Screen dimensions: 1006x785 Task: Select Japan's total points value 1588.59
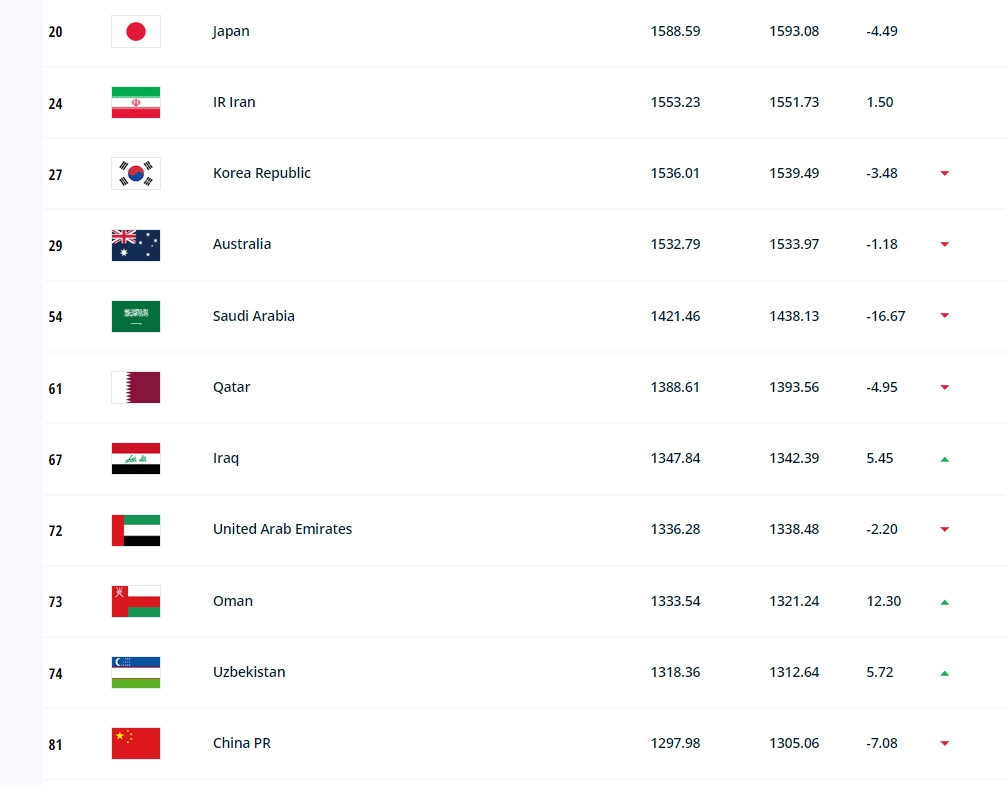pos(675,31)
